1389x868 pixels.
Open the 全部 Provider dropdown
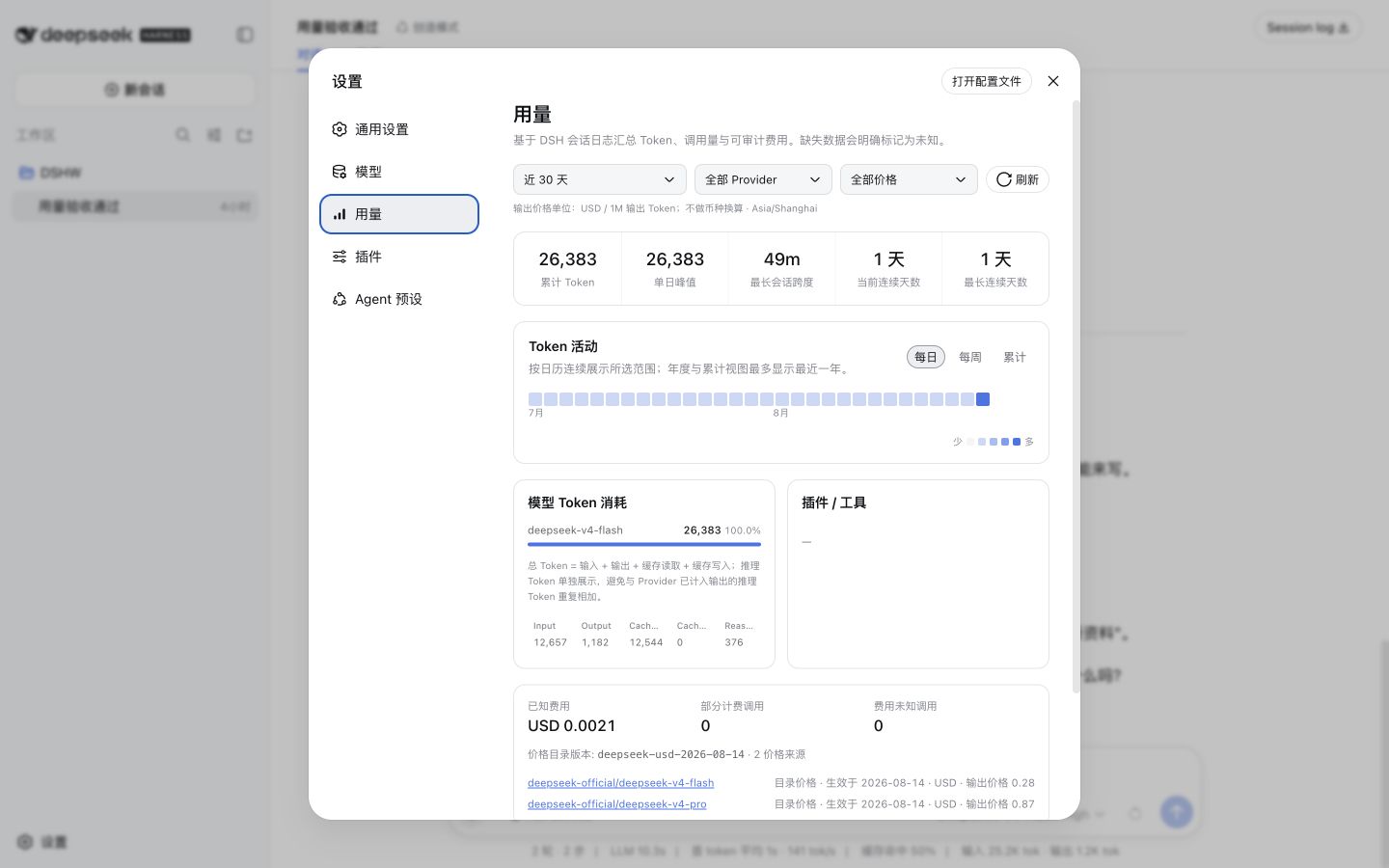(763, 179)
